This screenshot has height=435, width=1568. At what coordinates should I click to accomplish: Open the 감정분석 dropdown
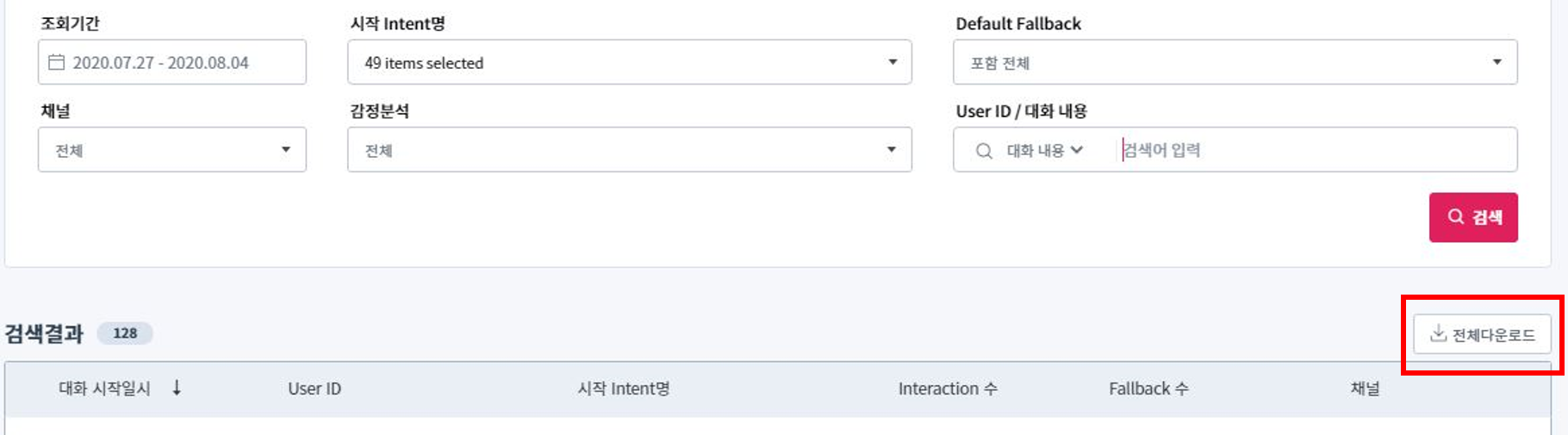(629, 150)
